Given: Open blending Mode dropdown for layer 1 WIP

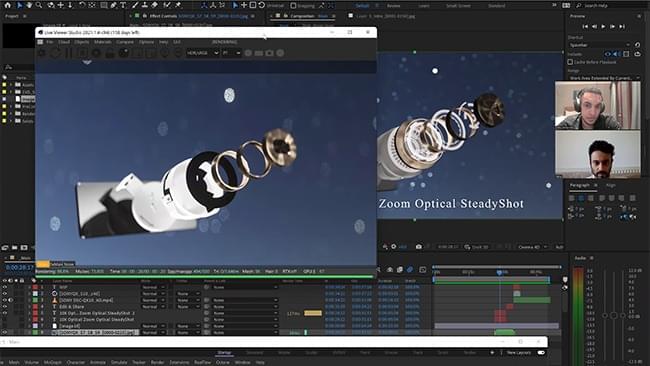Looking at the screenshot, I should click(x=153, y=287).
